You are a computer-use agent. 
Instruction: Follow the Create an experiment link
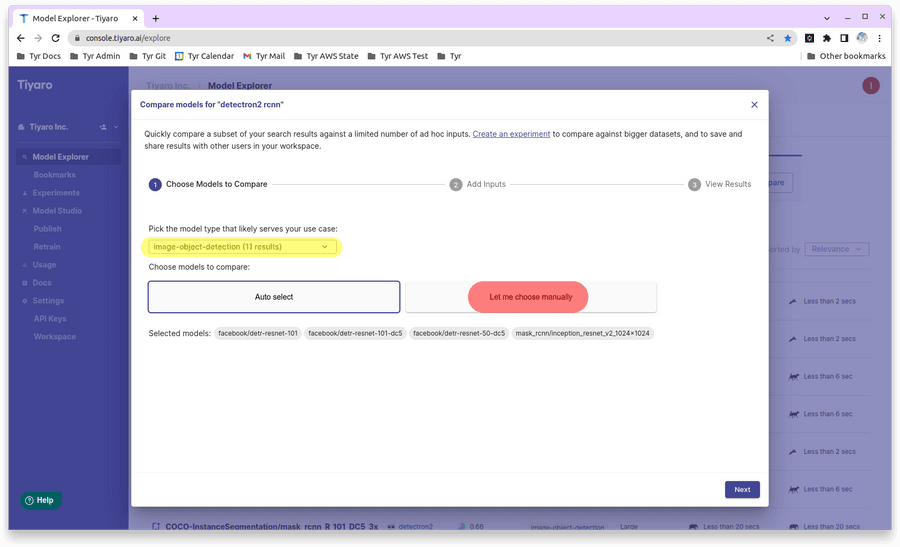(511, 134)
